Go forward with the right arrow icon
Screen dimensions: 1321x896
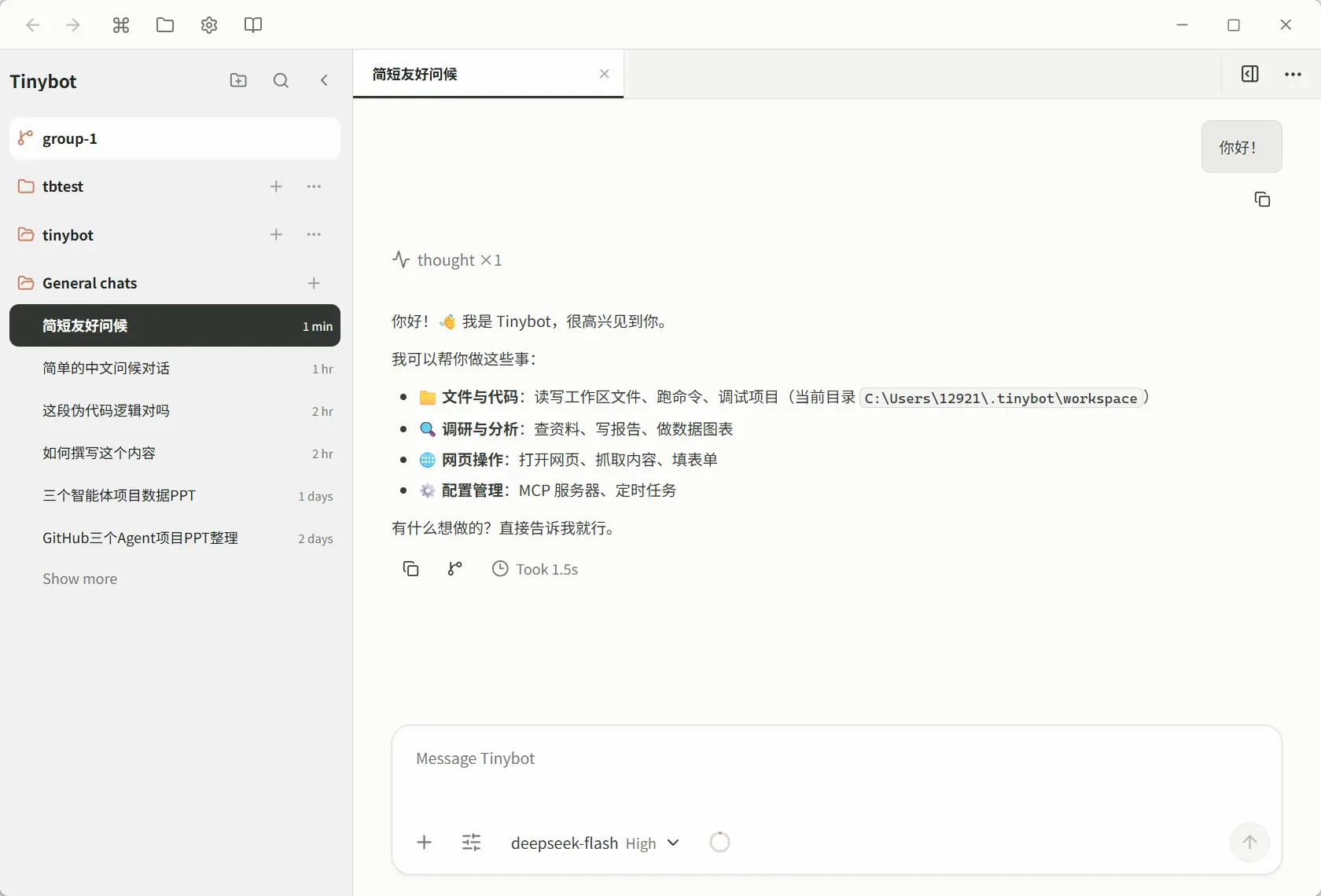[73, 25]
